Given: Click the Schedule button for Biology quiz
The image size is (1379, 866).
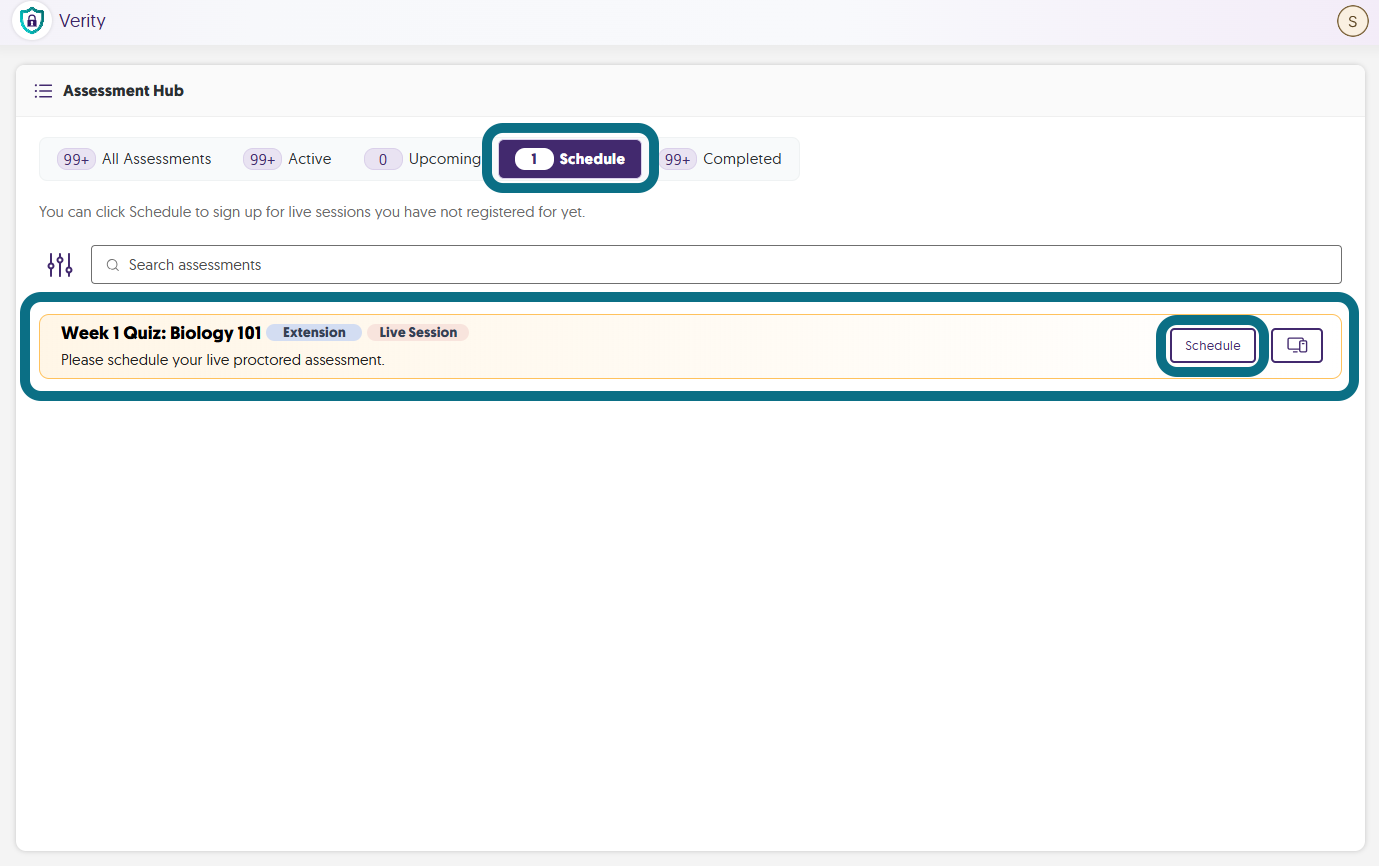Looking at the screenshot, I should (1213, 346).
